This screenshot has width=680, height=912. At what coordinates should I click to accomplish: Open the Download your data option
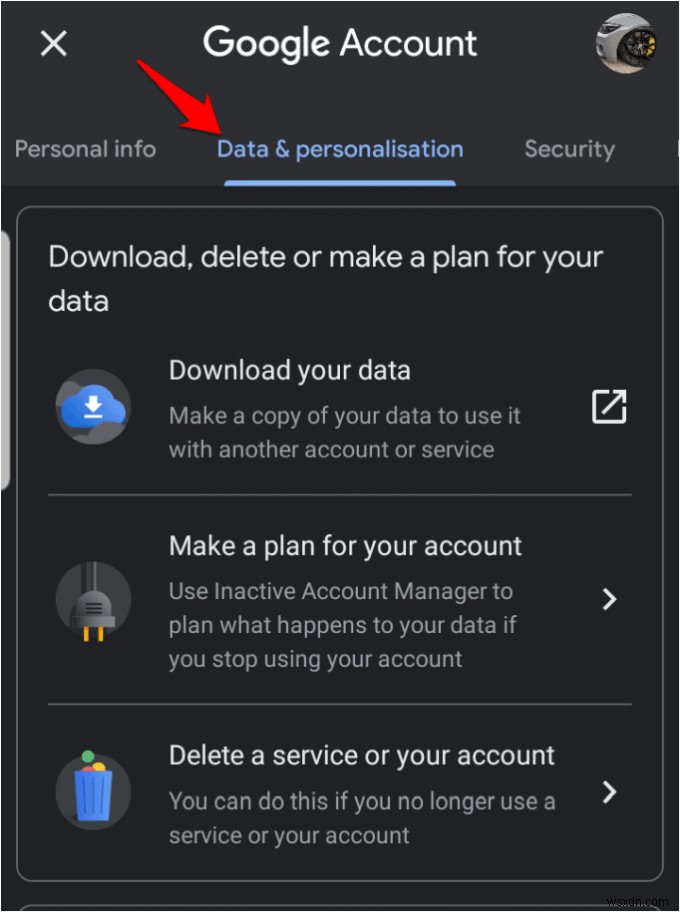[x=290, y=370]
